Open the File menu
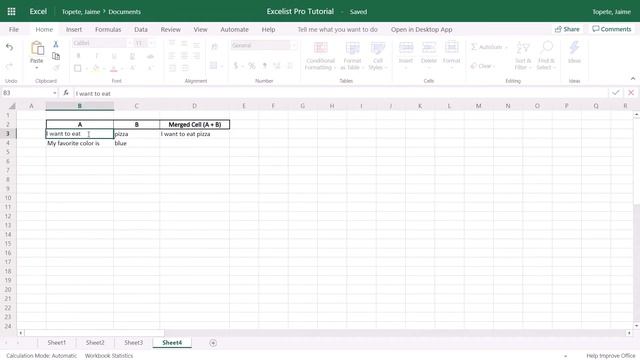The width and height of the screenshot is (640, 360). coord(14,29)
